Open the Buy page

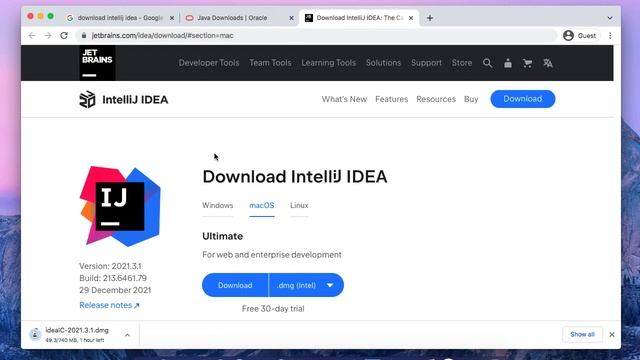click(471, 99)
